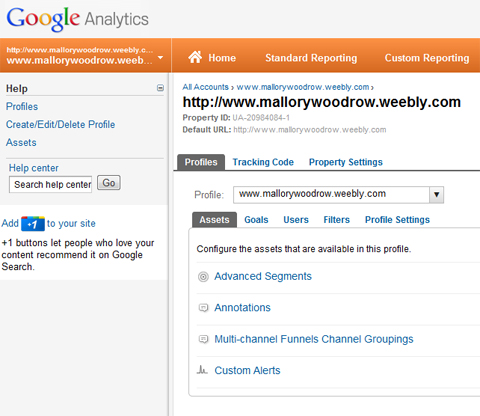
Task: Click the Multi-channel Funnels bubble icon
Action: tap(203, 339)
